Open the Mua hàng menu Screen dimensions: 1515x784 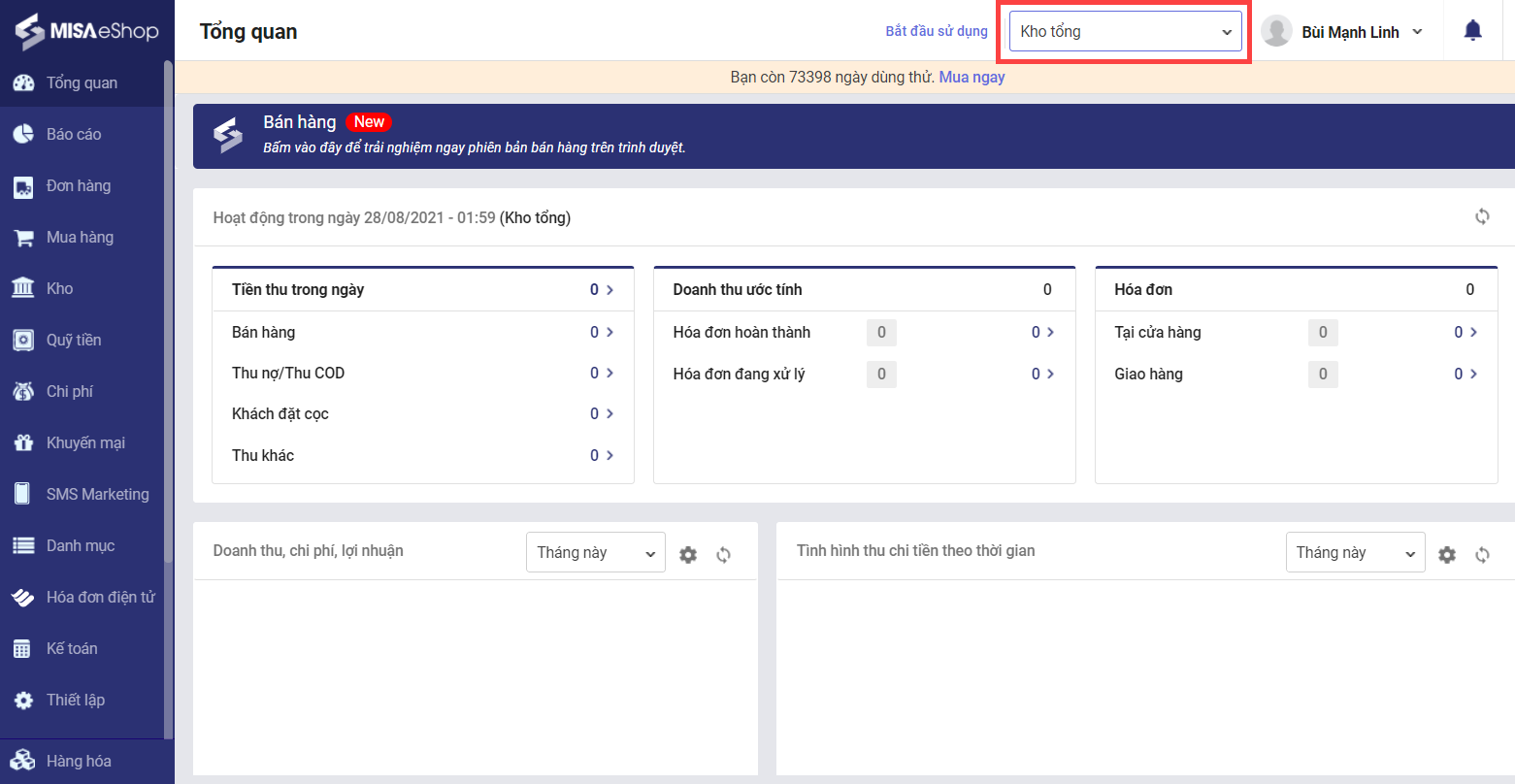coord(80,237)
